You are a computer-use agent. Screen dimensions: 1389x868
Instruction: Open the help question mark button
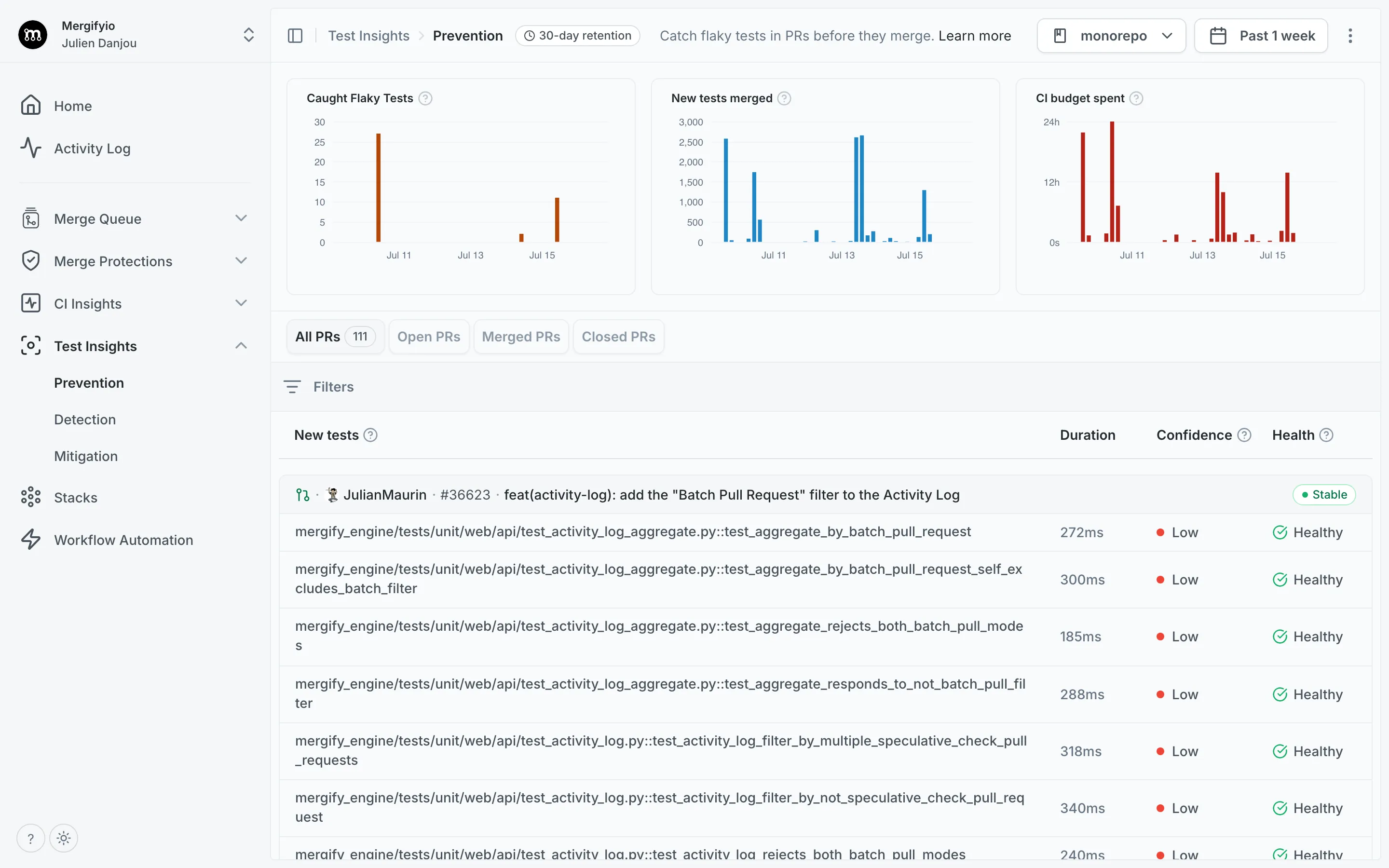(30, 839)
